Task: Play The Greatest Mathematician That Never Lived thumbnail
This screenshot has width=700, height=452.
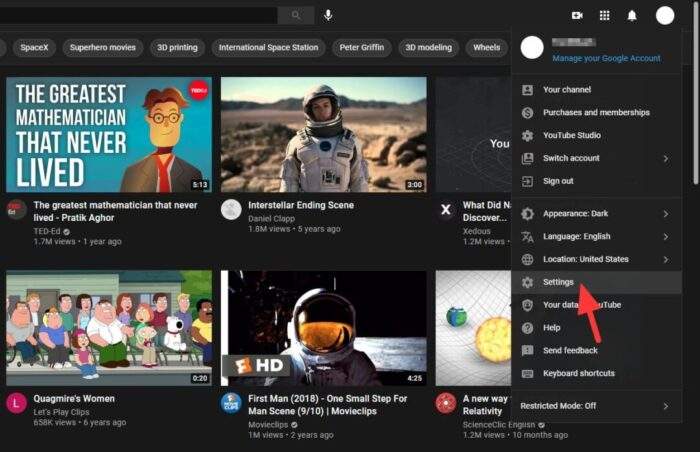Action: click(109, 134)
